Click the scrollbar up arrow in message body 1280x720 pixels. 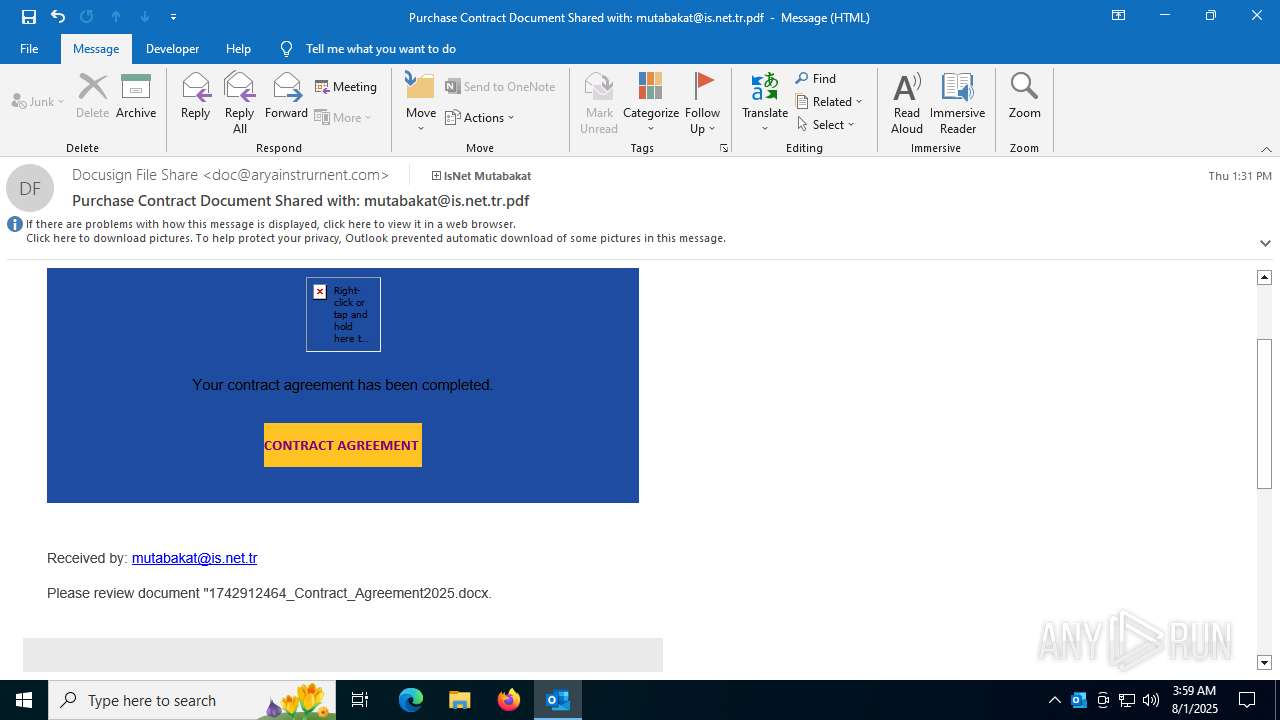click(1264, 277)
